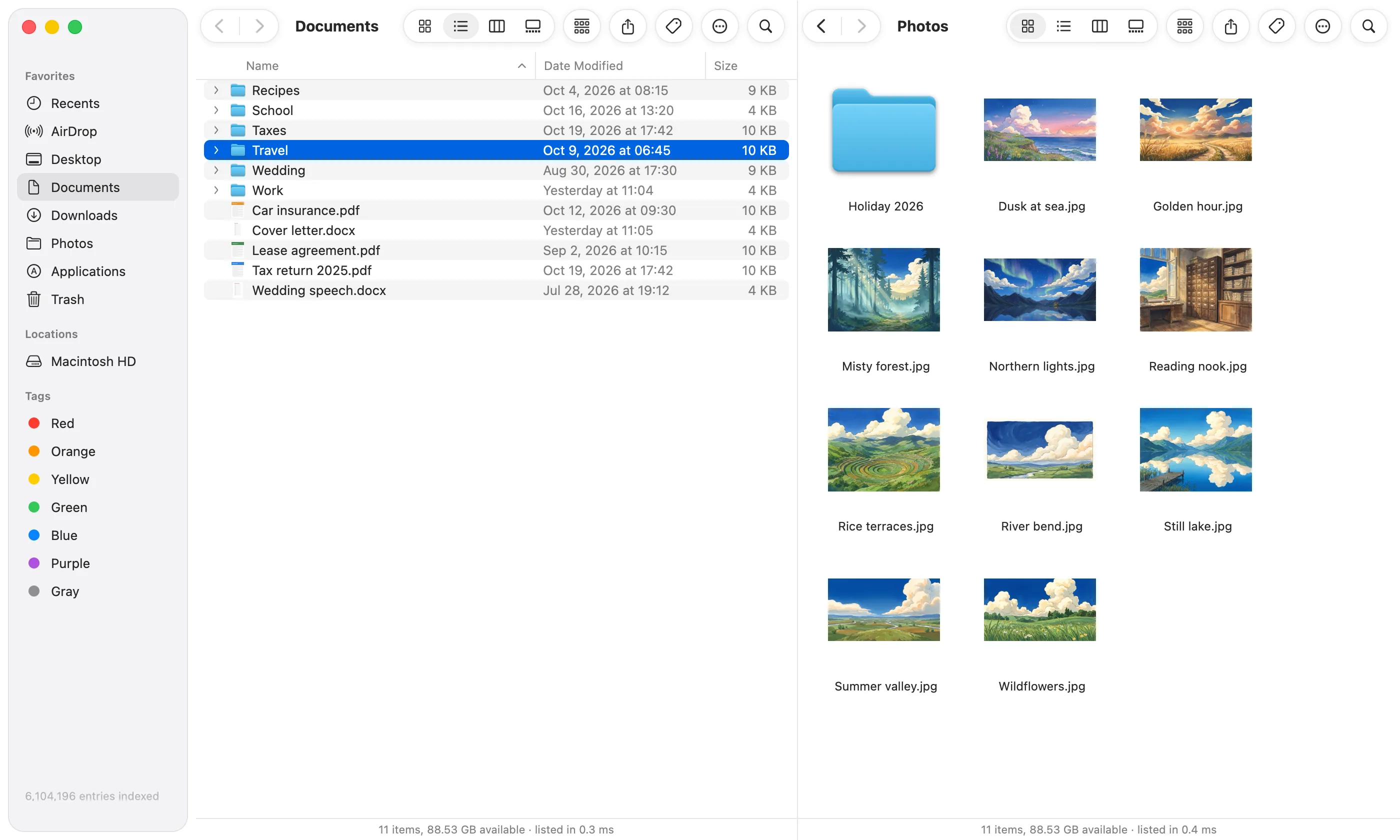Switch Documents window to column view
The image size is (1400, 840).
(497, 26)
